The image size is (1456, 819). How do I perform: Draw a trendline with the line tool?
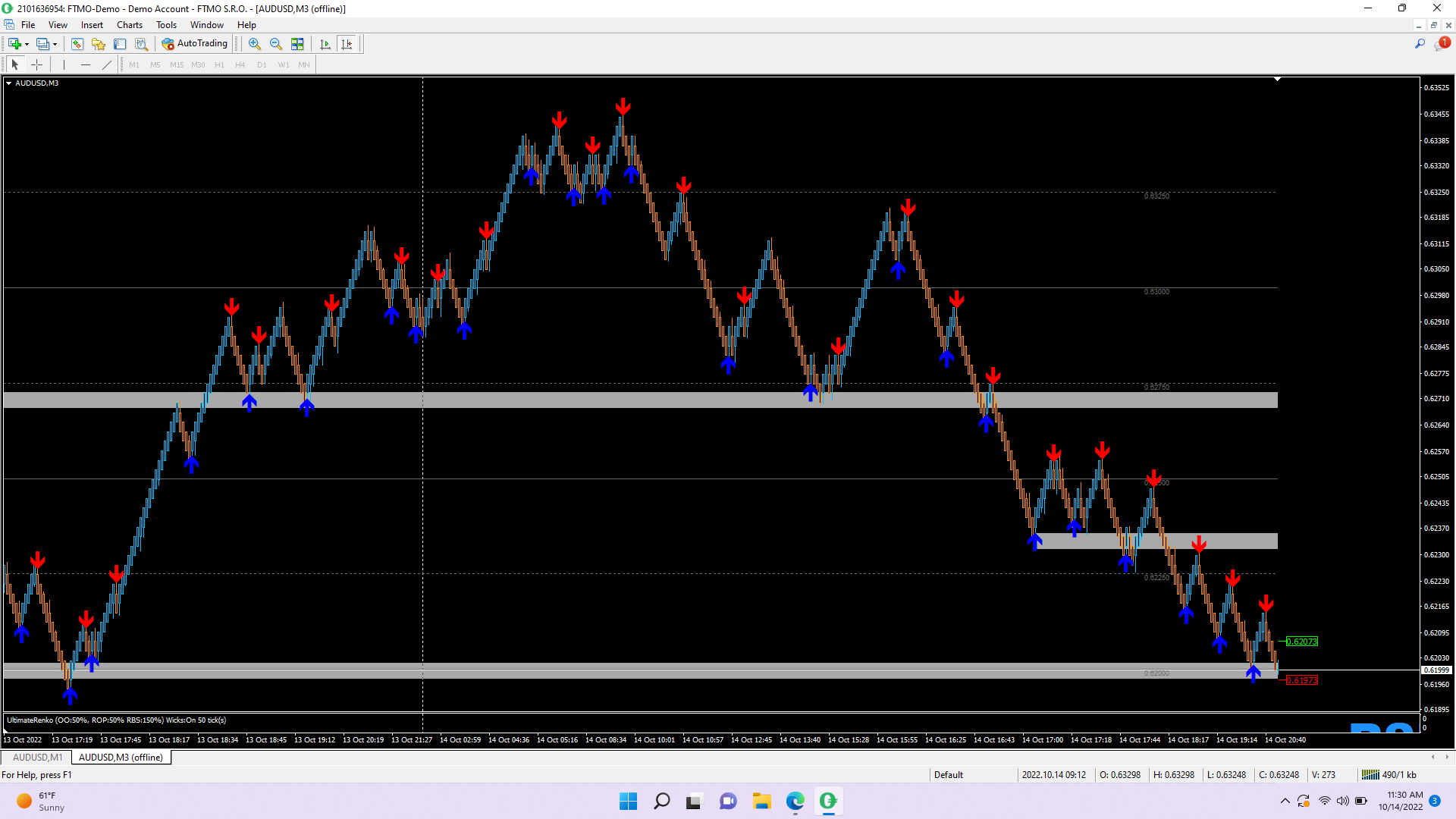(x=107, y=64)
